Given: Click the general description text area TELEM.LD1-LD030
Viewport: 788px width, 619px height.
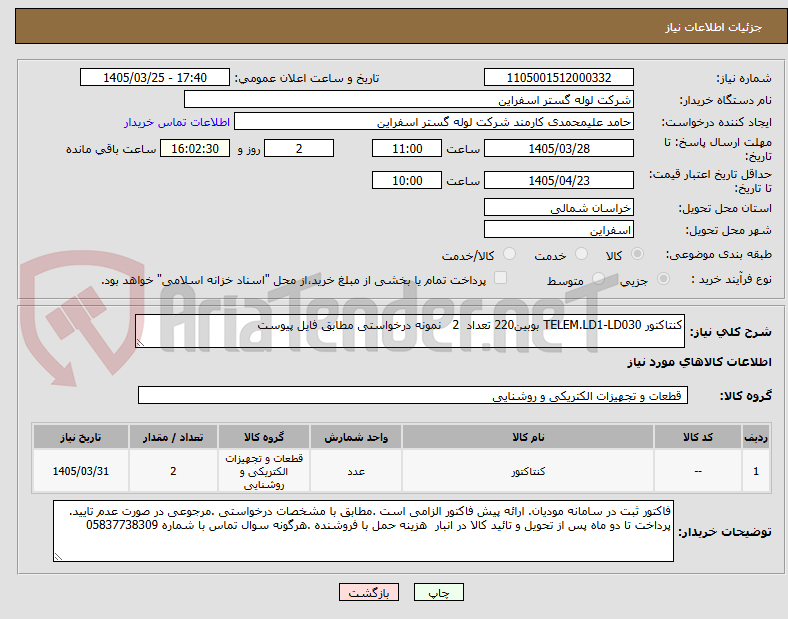Looking at the screenshot, I should point(410,331).
